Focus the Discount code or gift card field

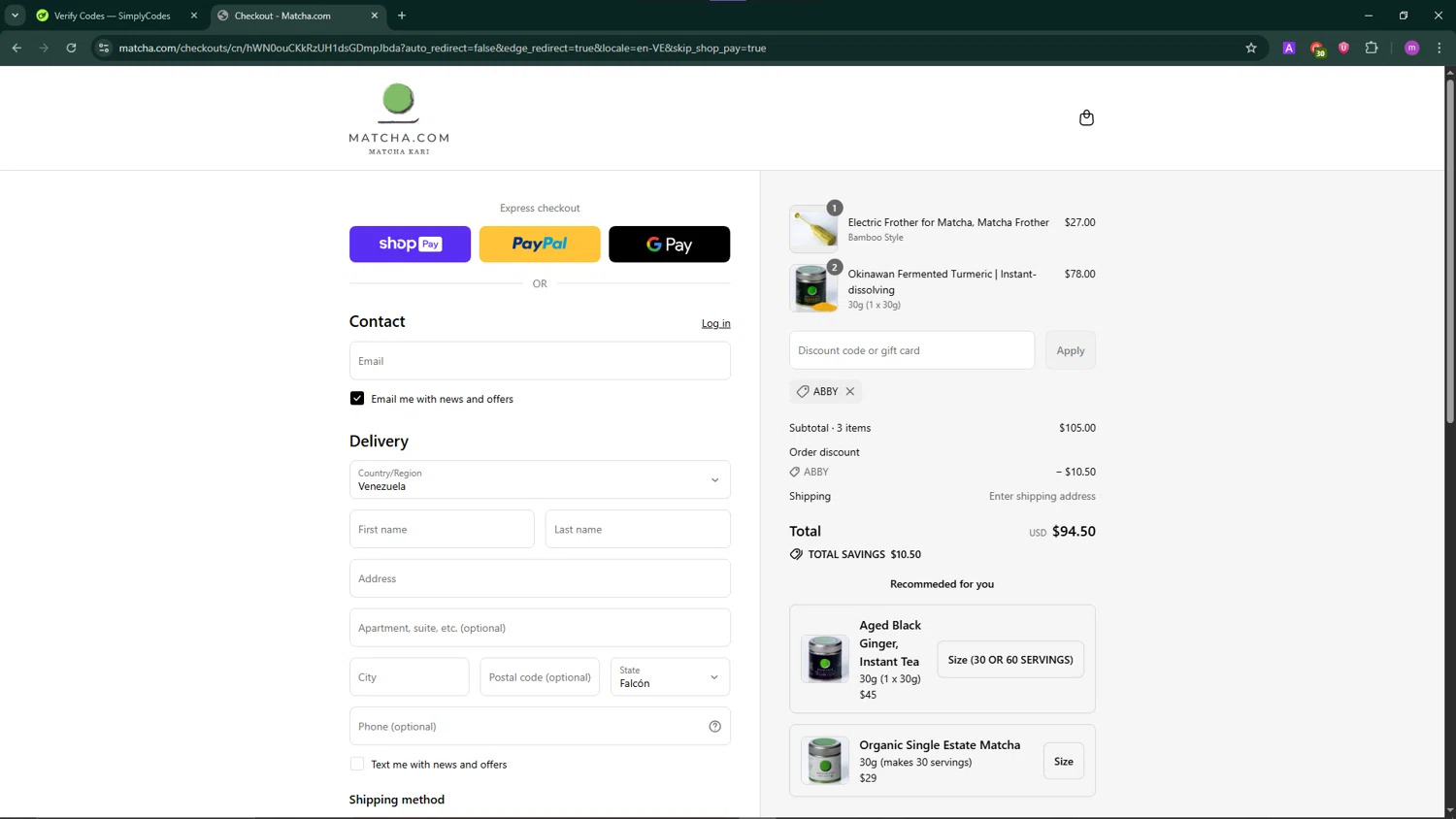(911, 350)
